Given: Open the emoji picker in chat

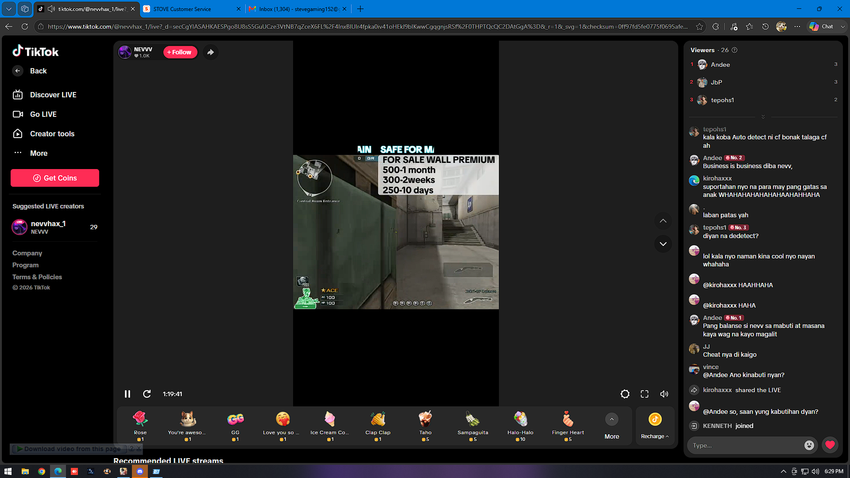Looking at the screenshot, I should [809, 445].
